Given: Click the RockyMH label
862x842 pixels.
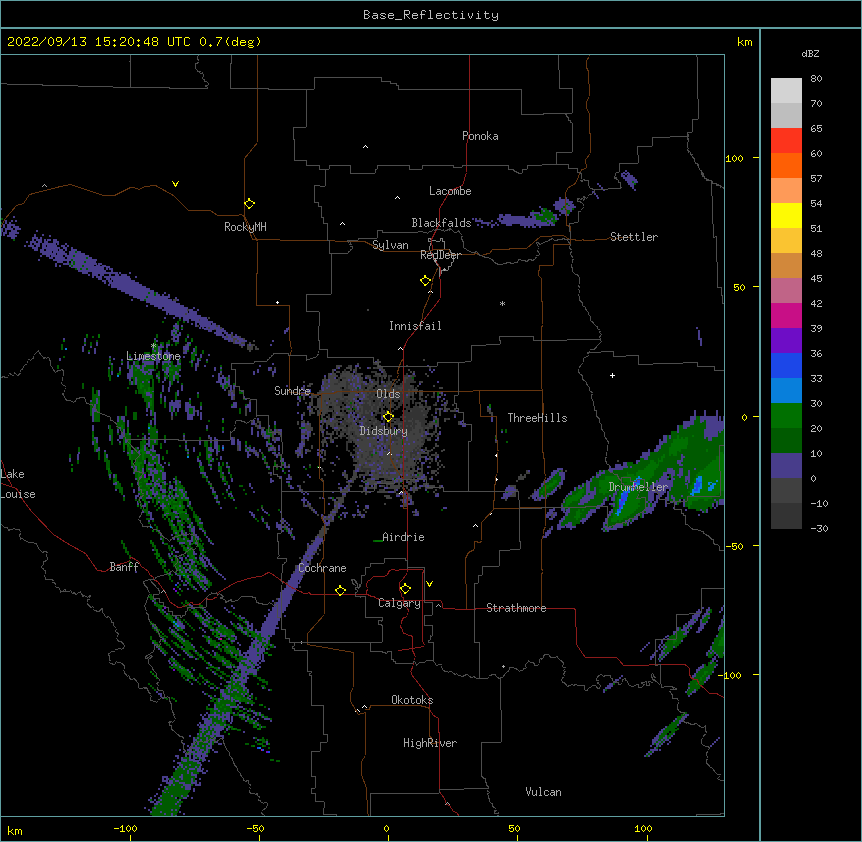Looking at the screenshot, I should [x=245, y=227].
